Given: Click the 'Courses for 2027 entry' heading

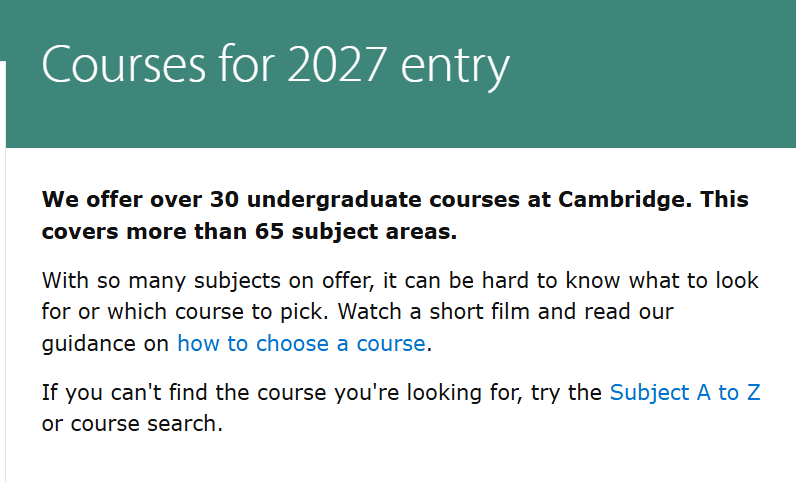Looking at the screenshot, I should (x=275, y=65).
